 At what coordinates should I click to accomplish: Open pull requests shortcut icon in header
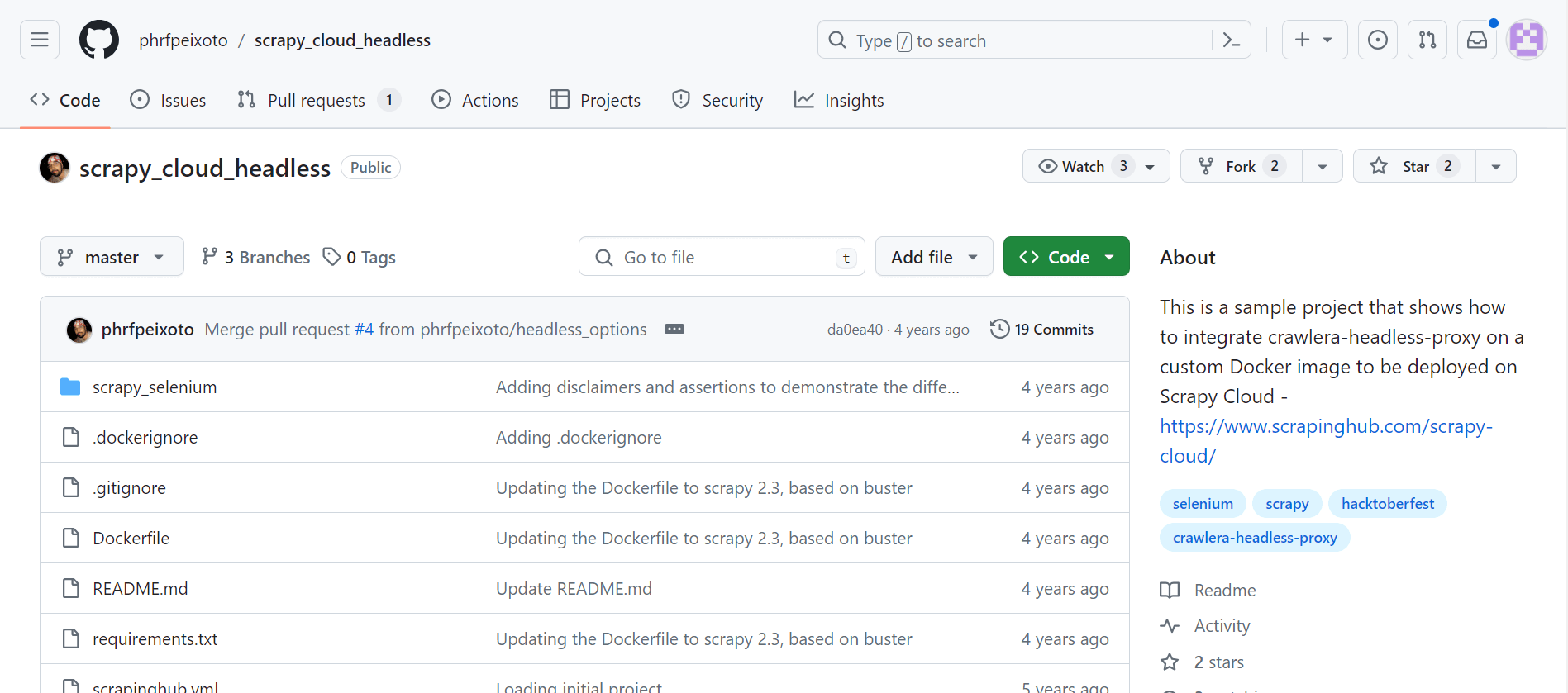[x=1427, y=40]
